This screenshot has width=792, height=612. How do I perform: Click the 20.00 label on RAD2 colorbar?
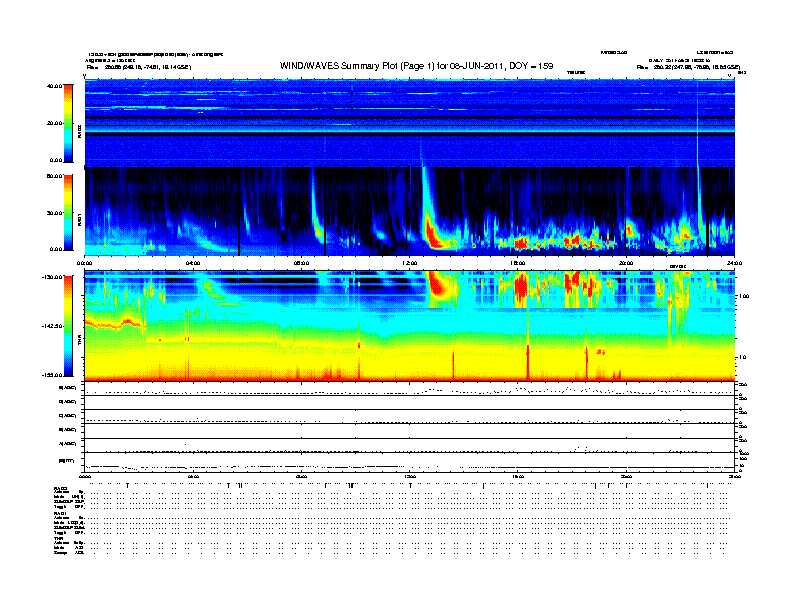click(x=54, y=123)
